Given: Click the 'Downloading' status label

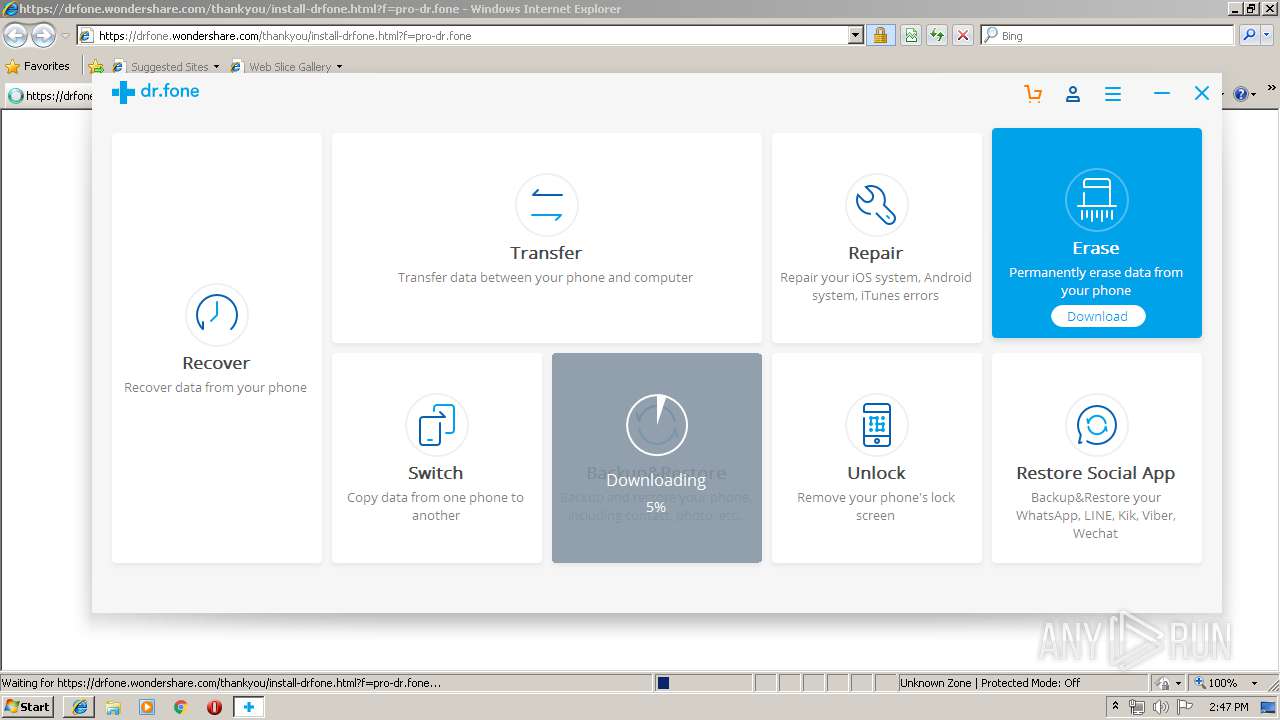Looking at the screenshot, I should point(656,480).
